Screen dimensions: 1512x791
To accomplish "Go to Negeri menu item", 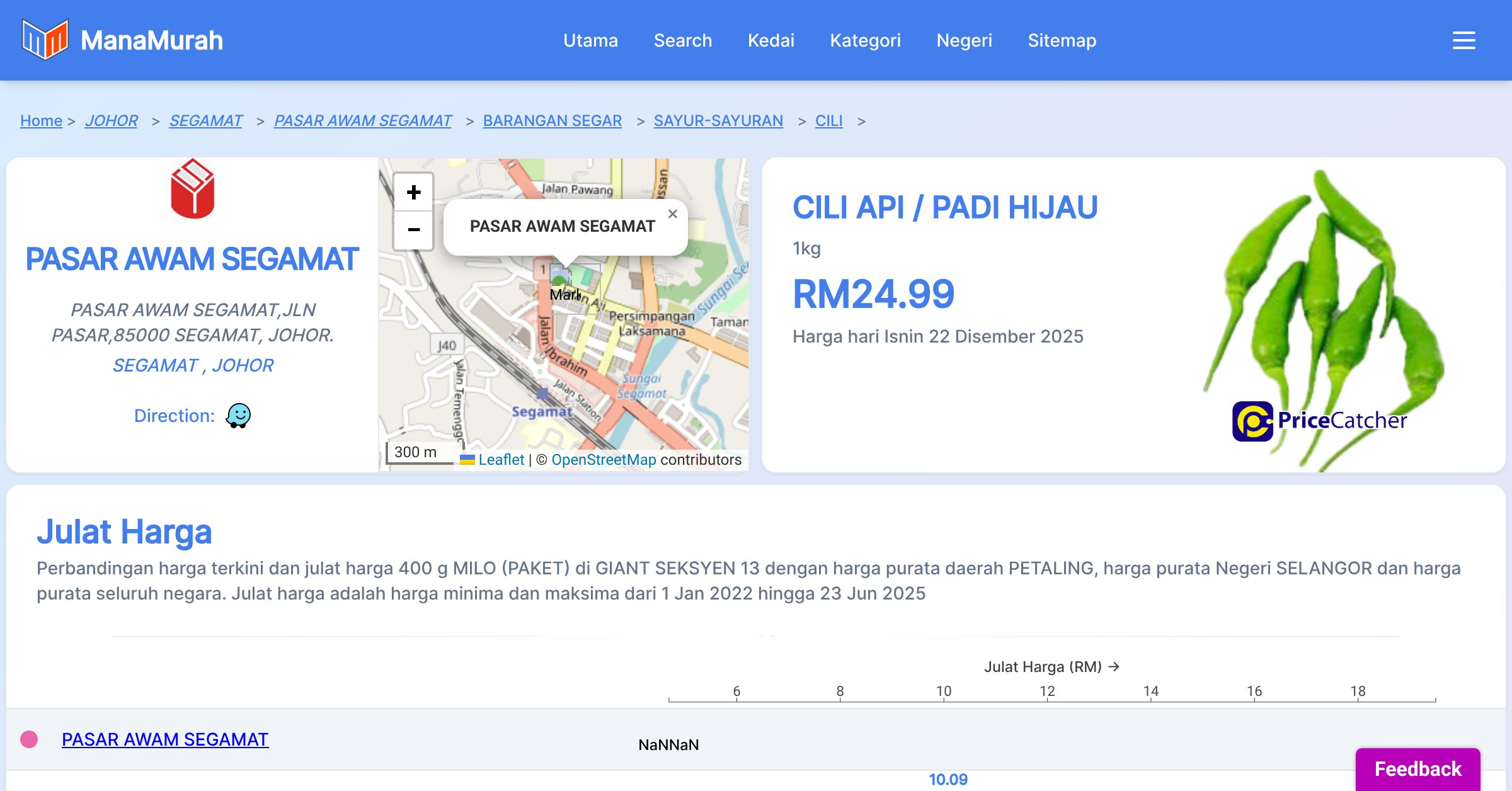I will [964, 40].
